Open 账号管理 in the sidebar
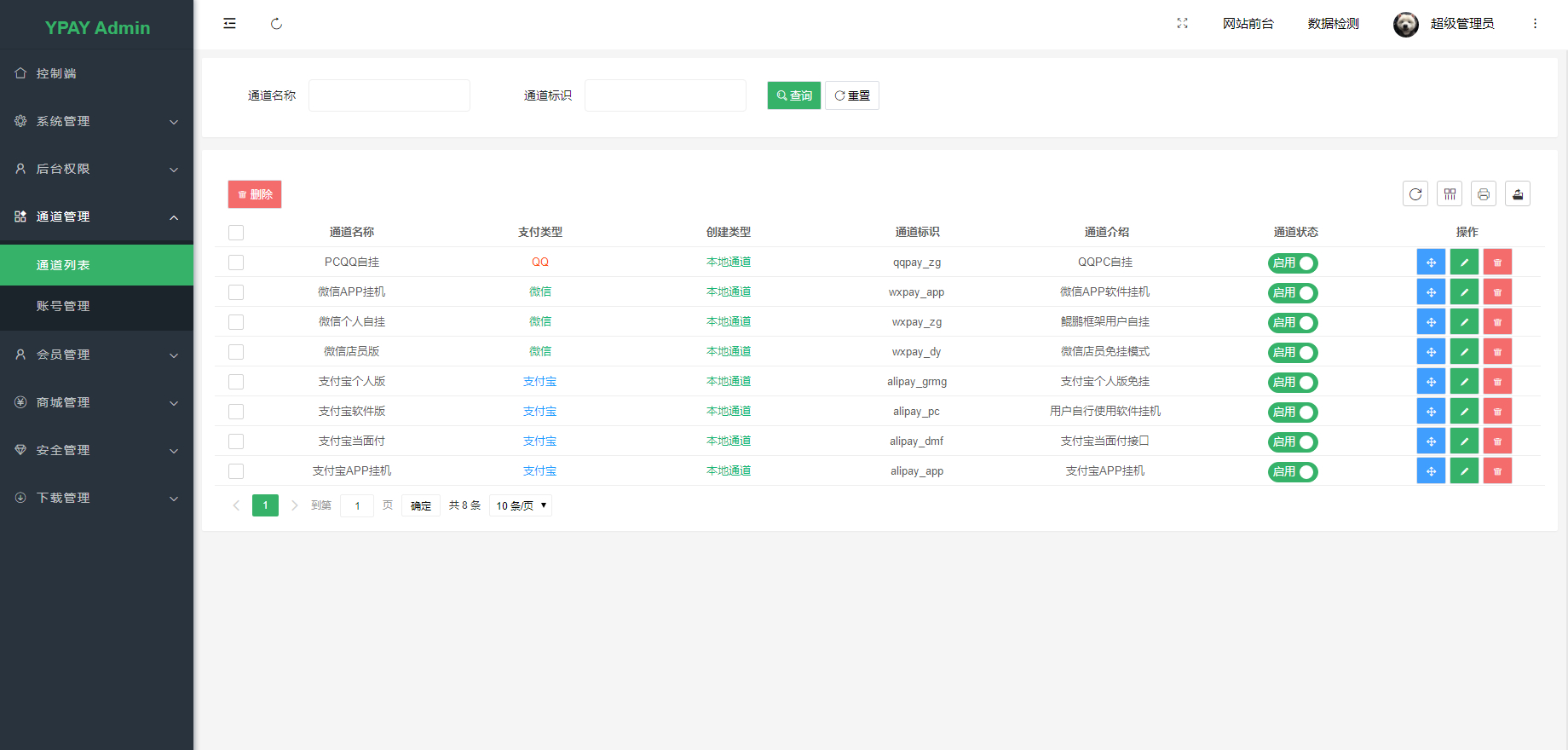The image size is (1568, 750). (x=63, y=306)
